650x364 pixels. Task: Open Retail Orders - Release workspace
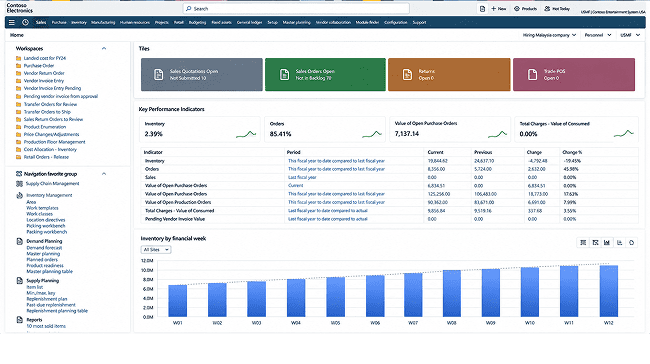tap(46, 157)
